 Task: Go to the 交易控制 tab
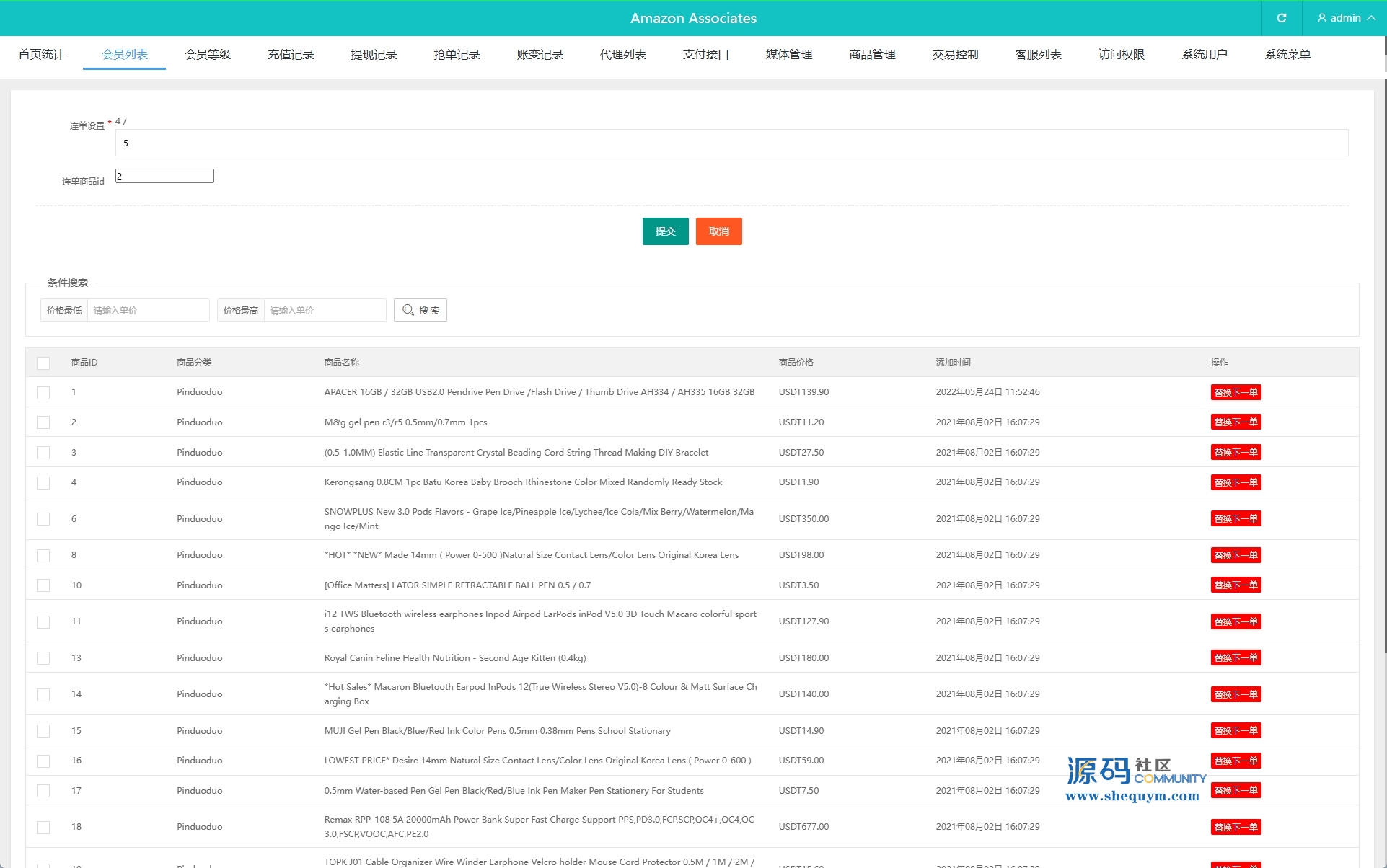(955, 54)
